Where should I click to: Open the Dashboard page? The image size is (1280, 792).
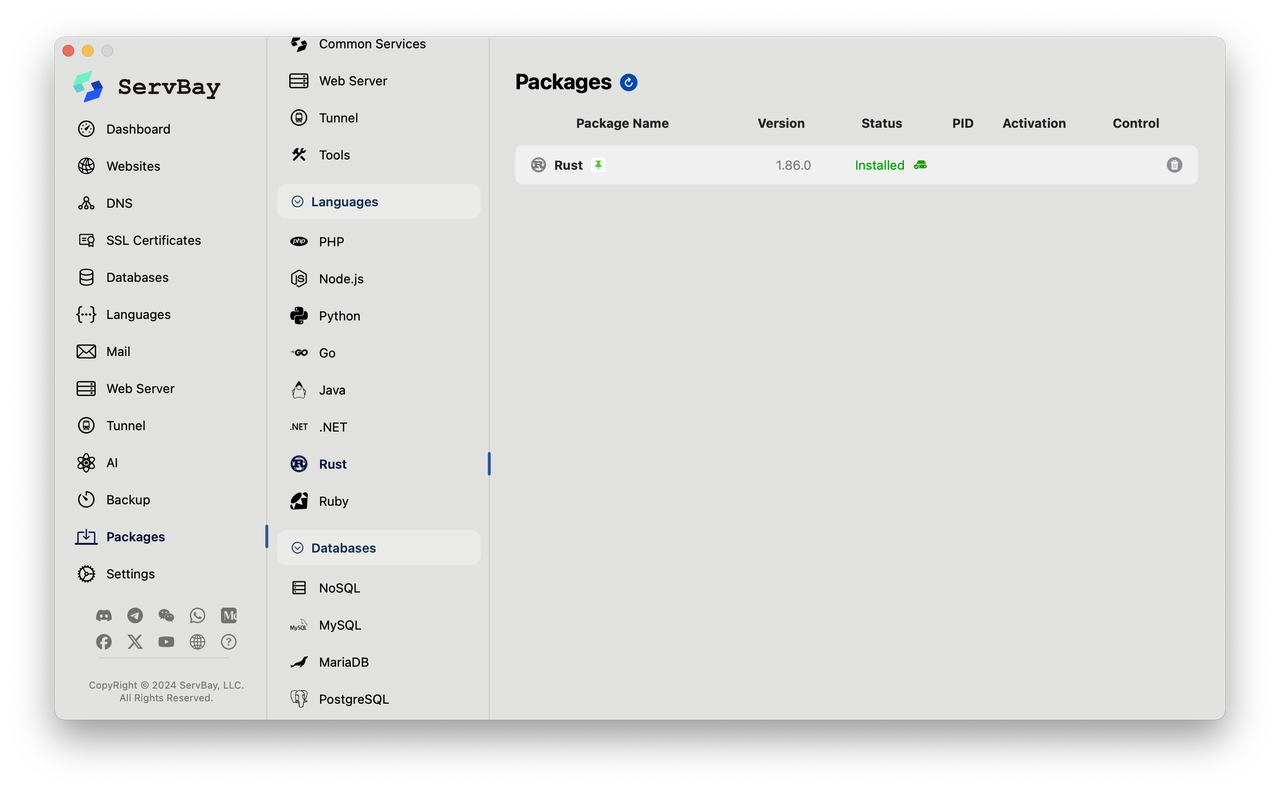pos(138,129)
